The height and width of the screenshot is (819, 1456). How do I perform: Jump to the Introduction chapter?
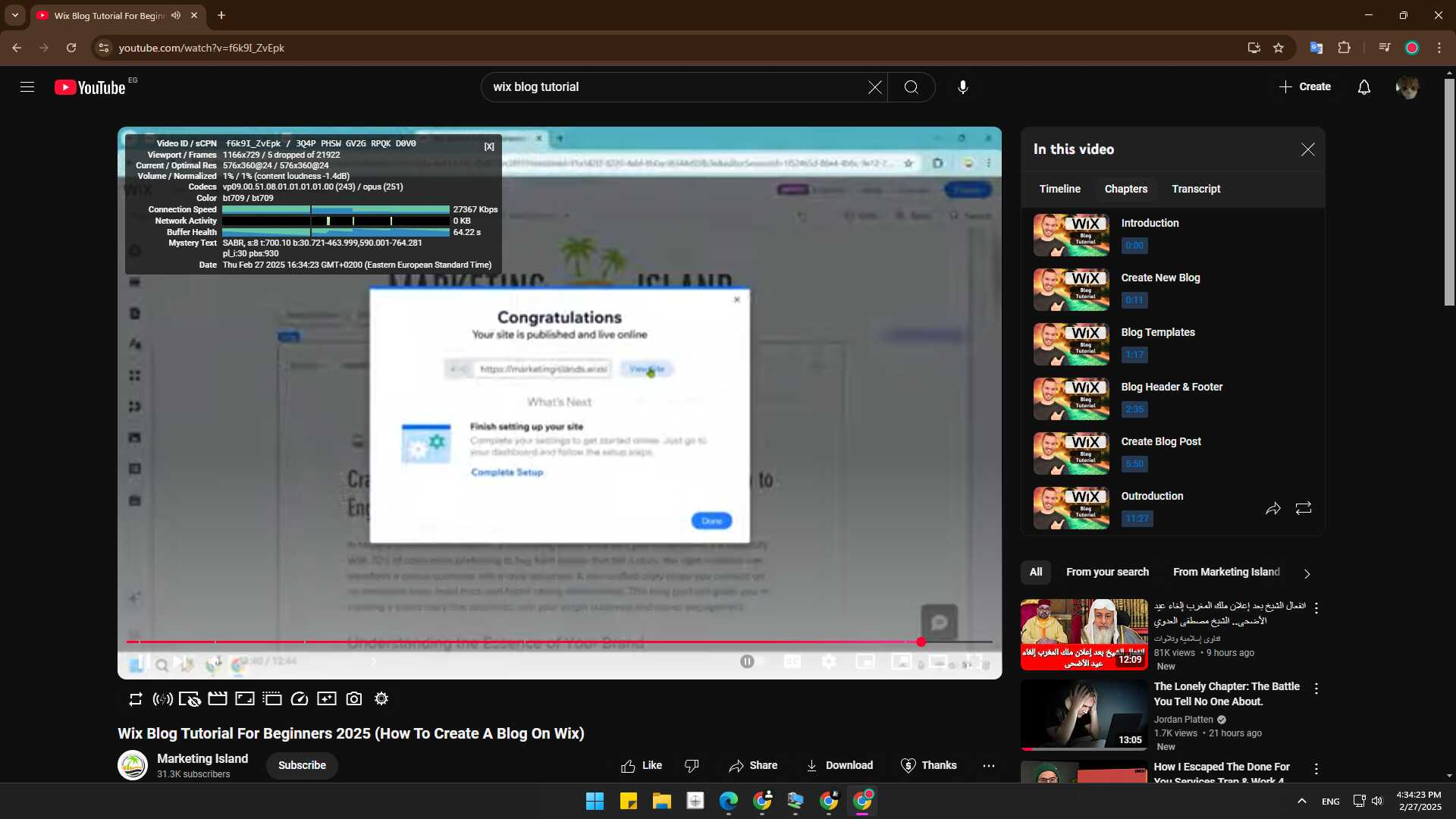pyautogui.click(x=1172, y=235)
